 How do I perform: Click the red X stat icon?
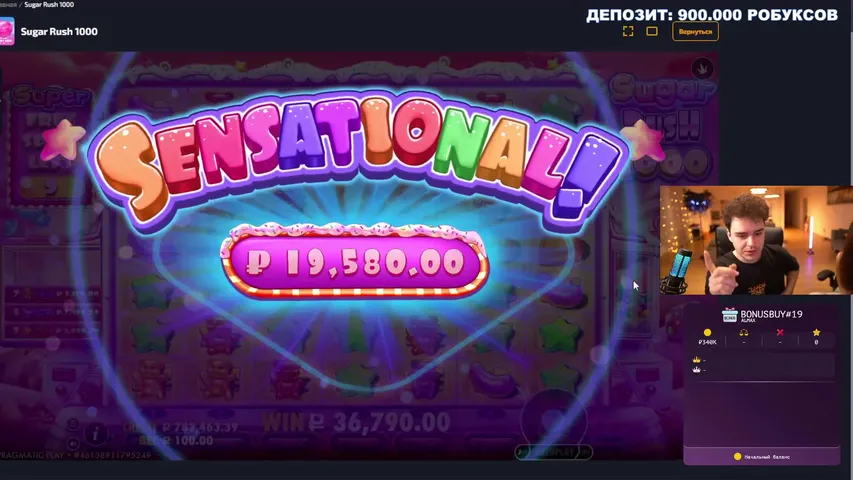(x=780, y=333)
